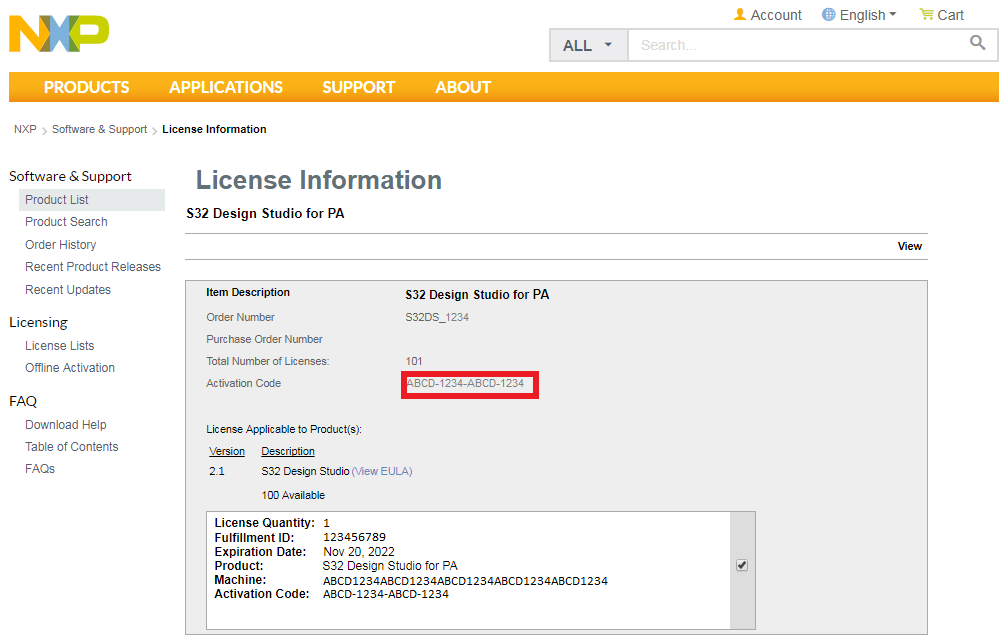Open the ABOUT menu
Image resolution: width=1004 pixels, height=642 pixels.
463,87
